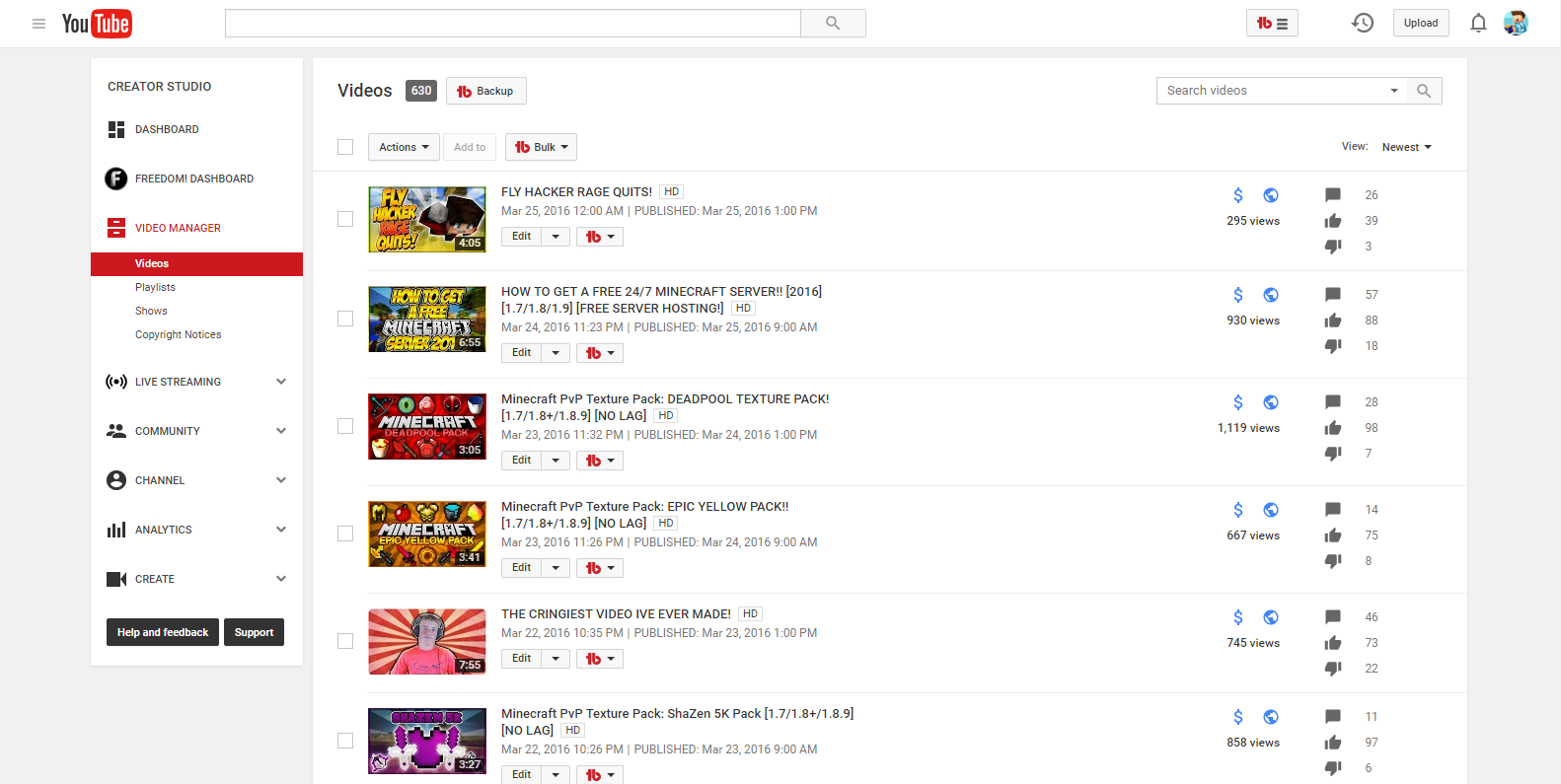Image resolution: width=1561 pixels, height=784 pixels.
Task: Open the Dashboard icon in Creator Studio
Action: coord(116,129)
